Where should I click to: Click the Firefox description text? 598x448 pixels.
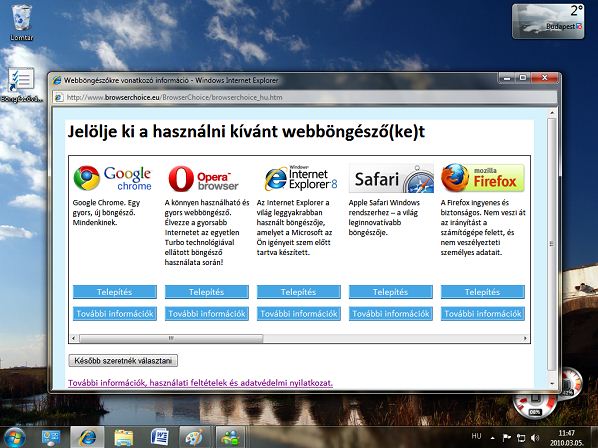click(483, 228)
